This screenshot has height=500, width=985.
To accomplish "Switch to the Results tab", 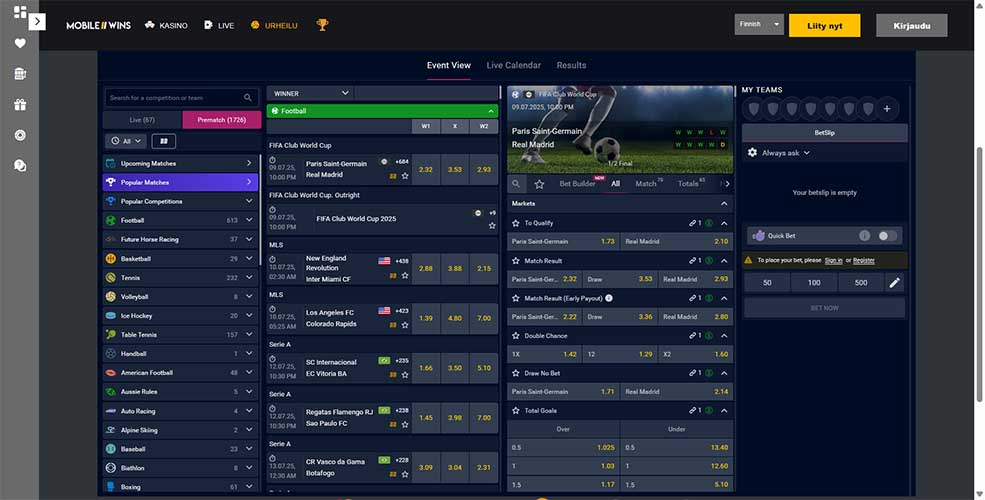I will pyautogui.click(x=571, y=65).
